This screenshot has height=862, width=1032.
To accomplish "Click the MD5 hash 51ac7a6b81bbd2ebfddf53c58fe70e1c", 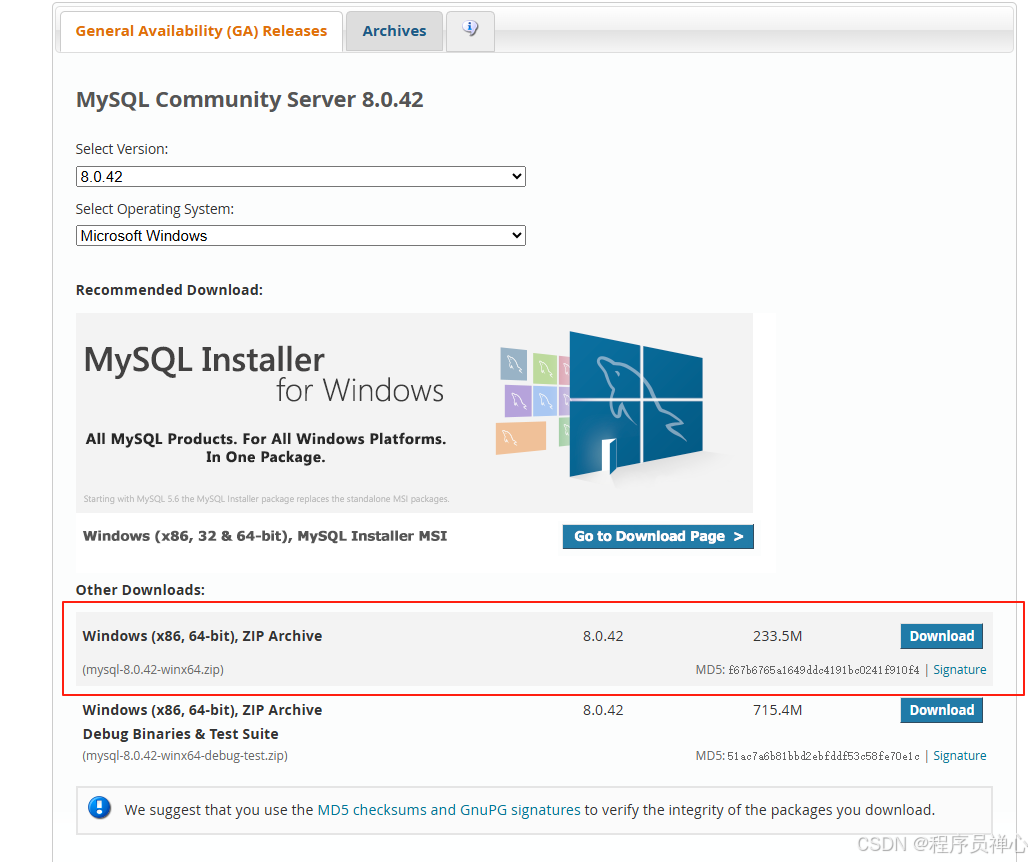I will click(823, 756).
